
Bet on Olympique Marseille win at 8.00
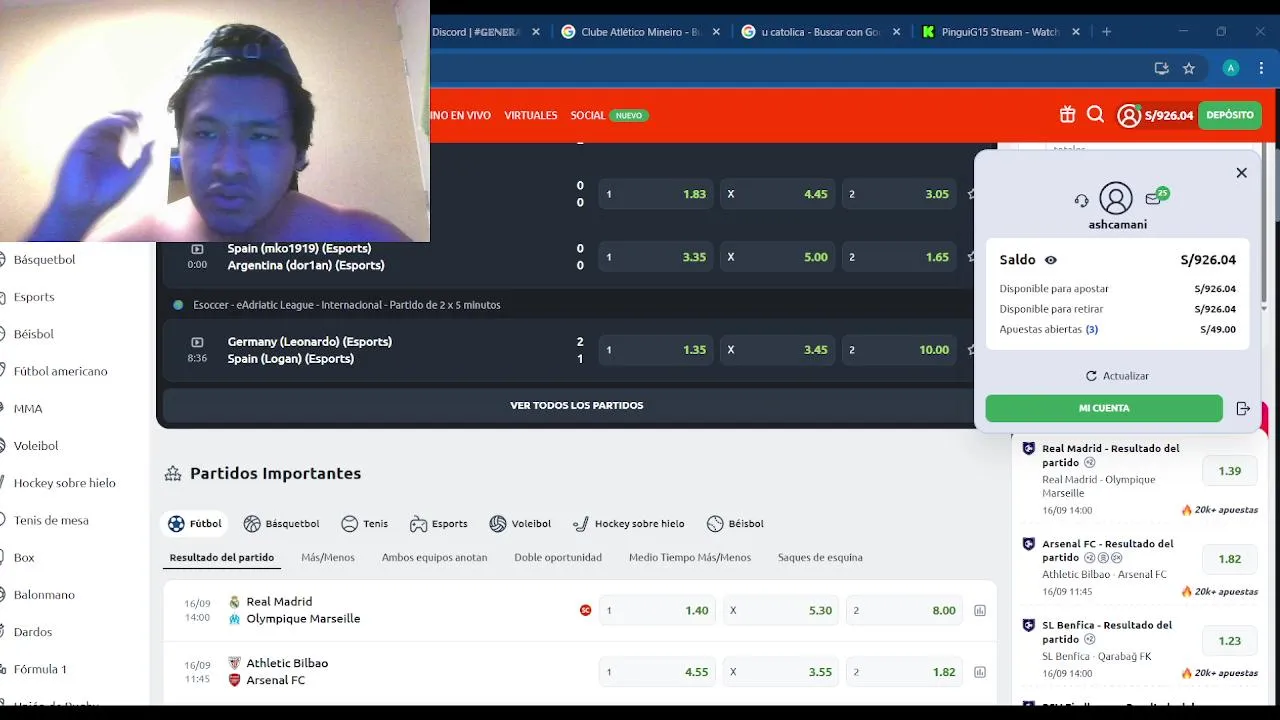(905, 610)
